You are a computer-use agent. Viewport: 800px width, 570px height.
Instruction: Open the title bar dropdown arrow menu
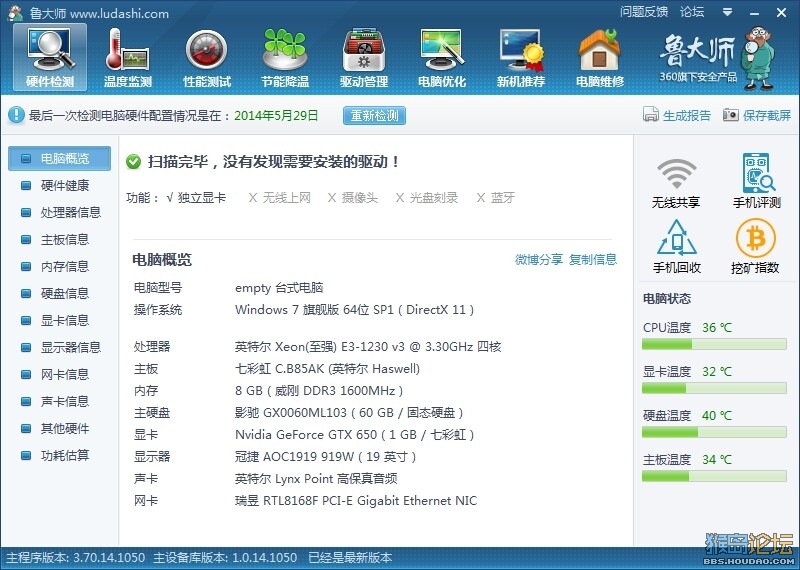[728, 12]
